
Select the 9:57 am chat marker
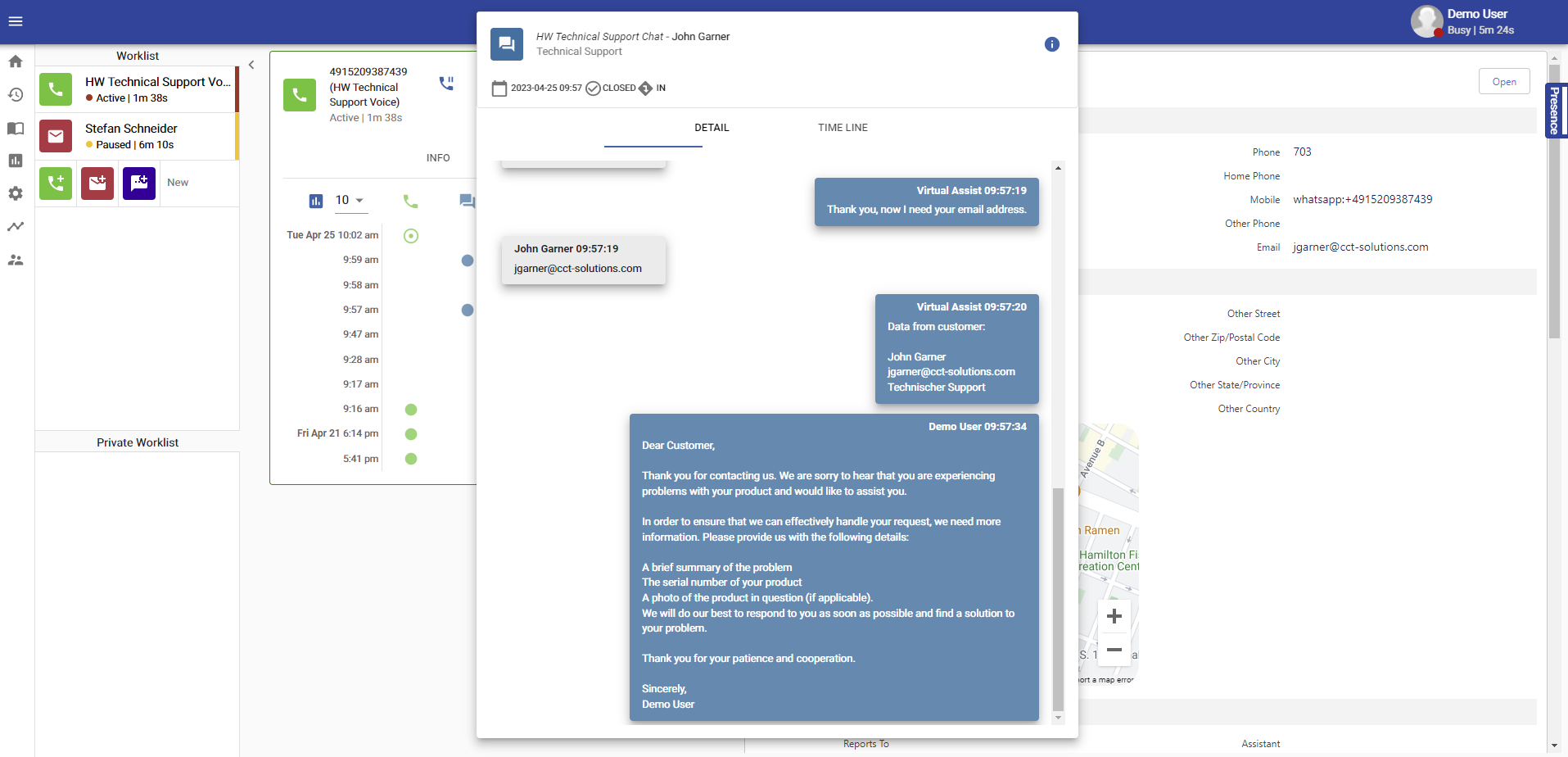tap(468, 311)
